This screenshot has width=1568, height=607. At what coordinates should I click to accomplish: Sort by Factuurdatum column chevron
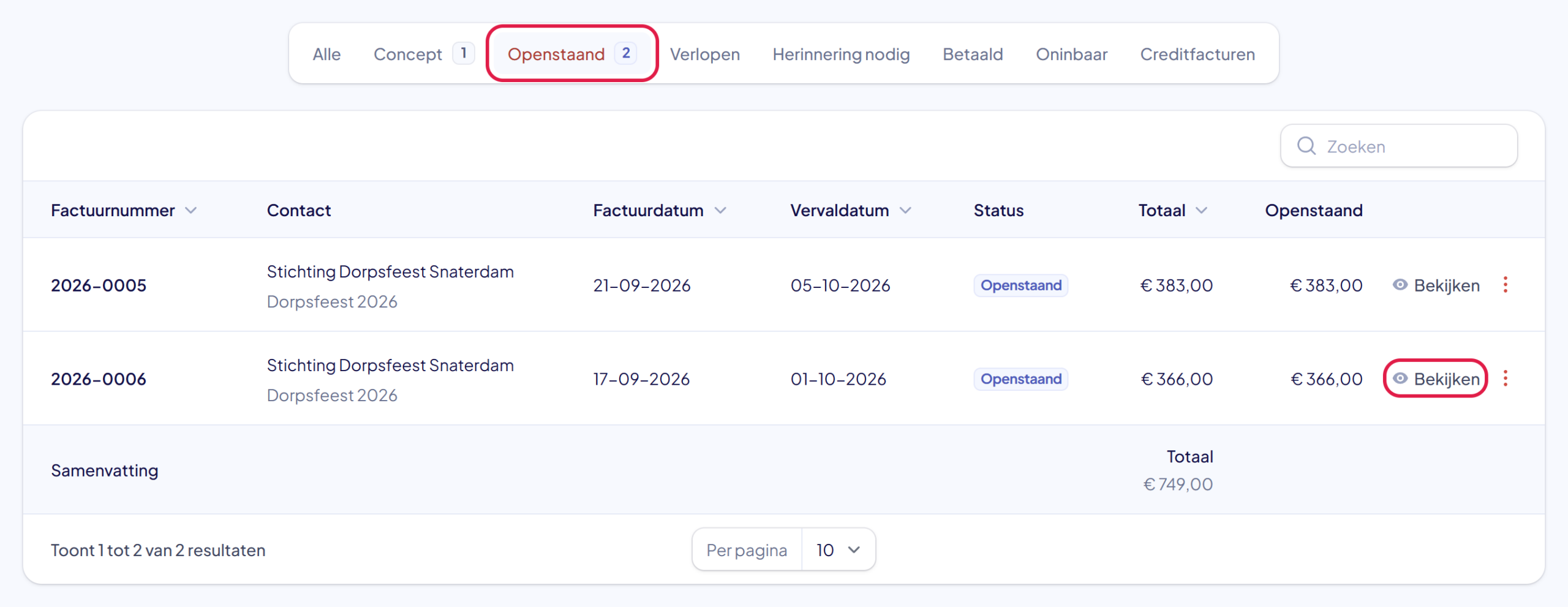click(x=720, y=211)
